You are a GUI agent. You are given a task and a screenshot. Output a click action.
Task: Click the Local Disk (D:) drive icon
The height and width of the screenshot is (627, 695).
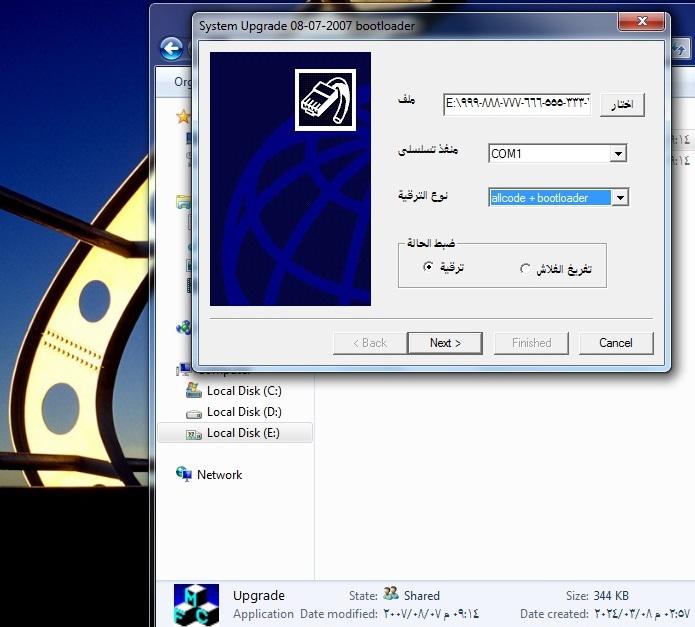194,414
